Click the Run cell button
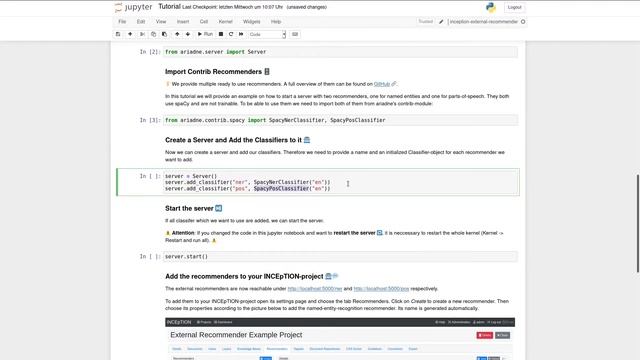The height and width of the screenshot is (360, 640). [x=205, y=34]
